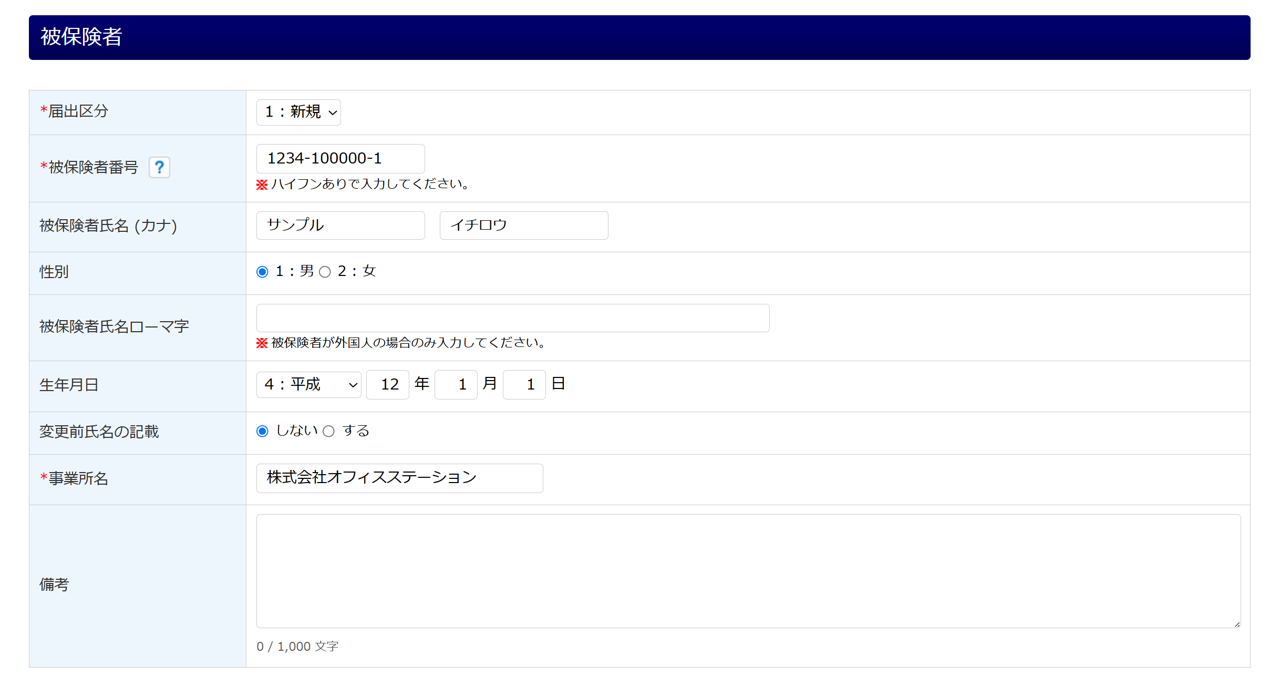This screenshot has height=686, width=1280.
Task: Click the 0 / 1,000 文字 counter
Action: tap(297, 647)
